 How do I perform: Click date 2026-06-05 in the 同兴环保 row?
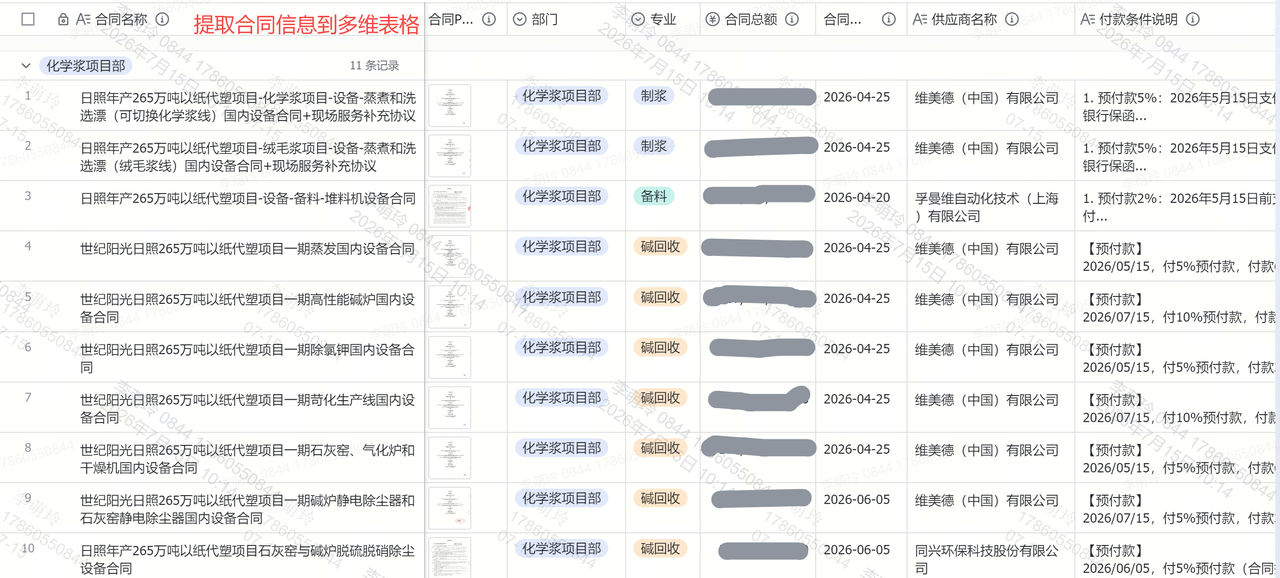(x=856, y=550)
